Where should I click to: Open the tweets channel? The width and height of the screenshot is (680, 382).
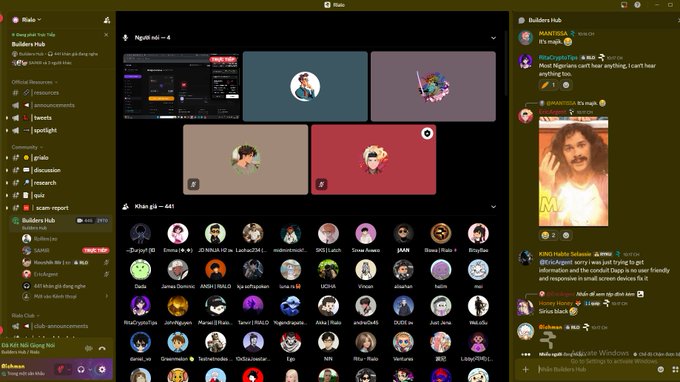[x=42, y=118]
